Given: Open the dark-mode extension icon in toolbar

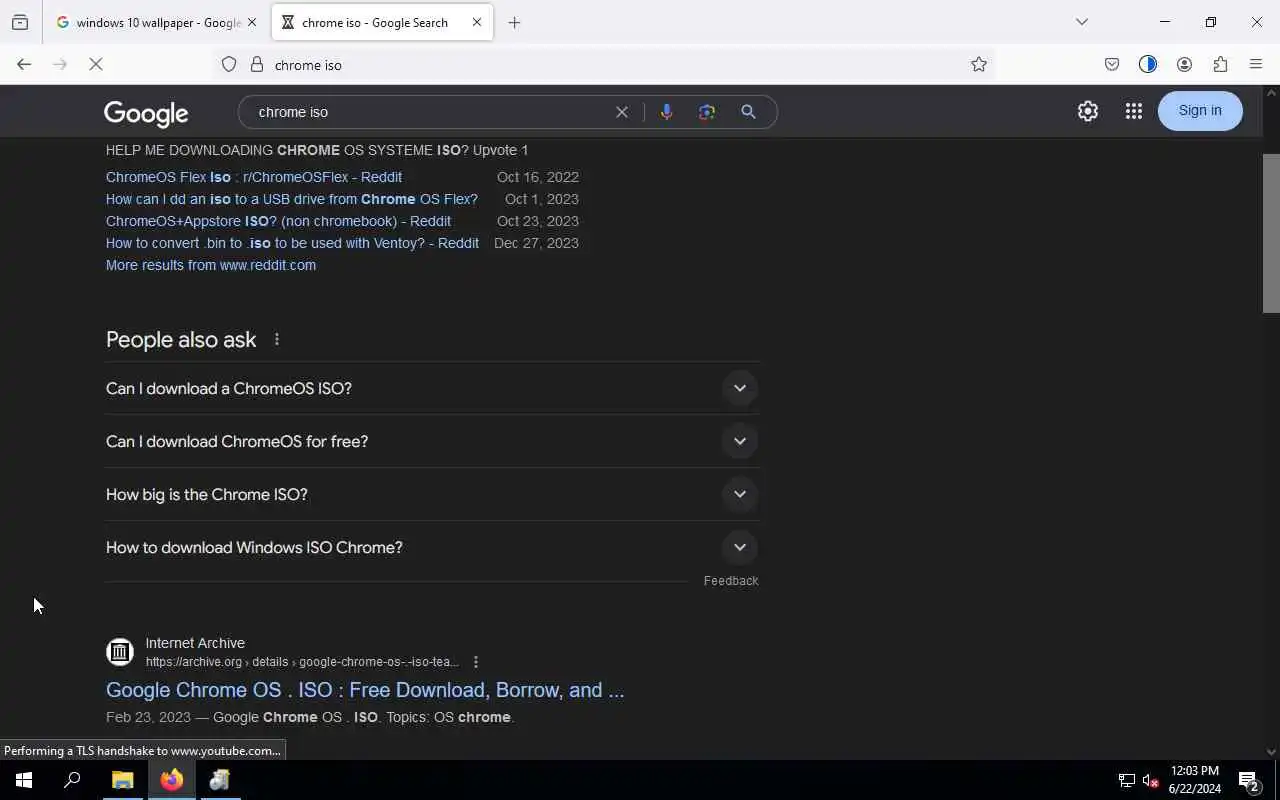Looking at the screenshot, I should pos(1148,64).
